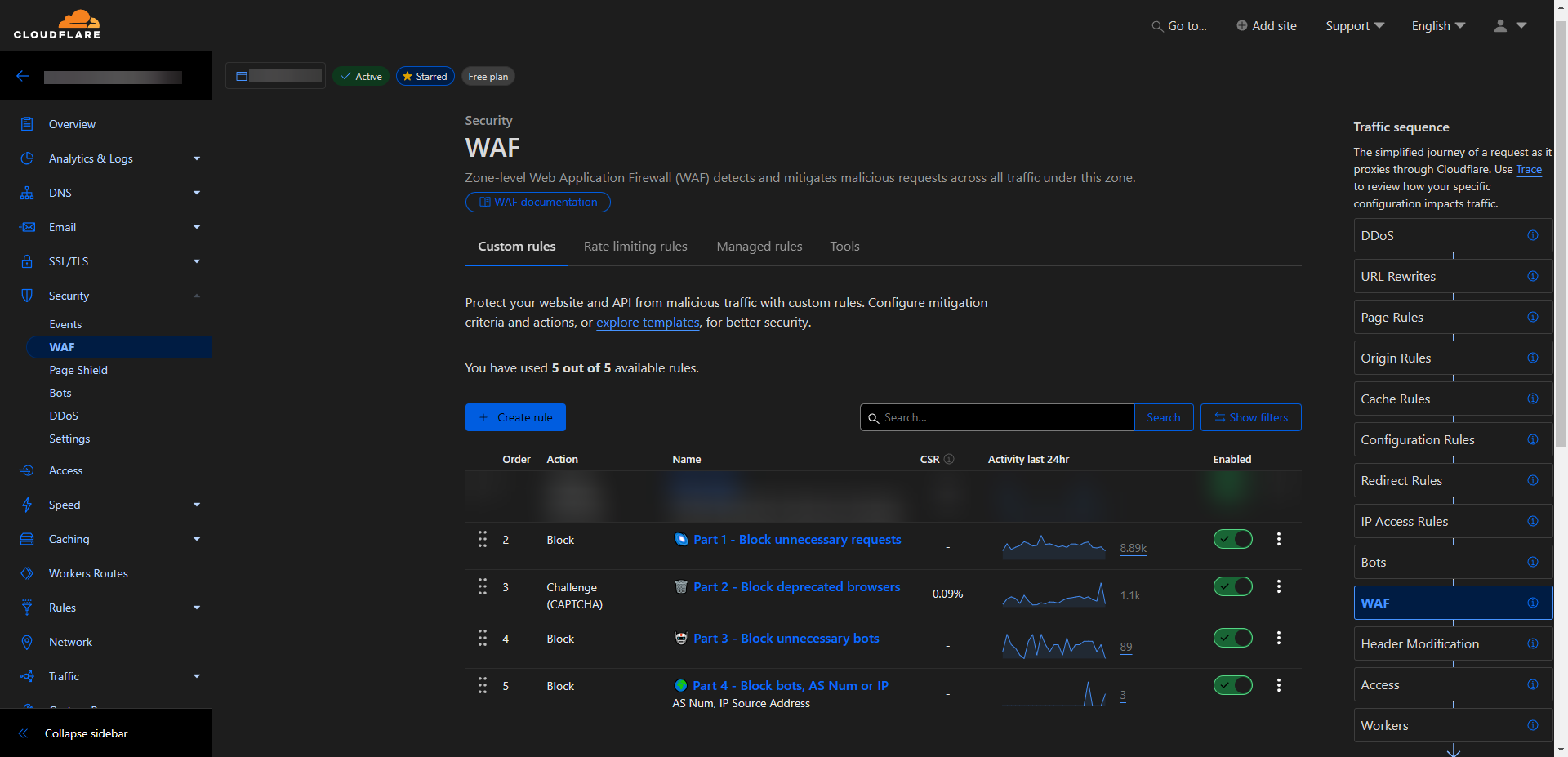
Task: Click Add site in top bar
Action: click(1267, 26)
